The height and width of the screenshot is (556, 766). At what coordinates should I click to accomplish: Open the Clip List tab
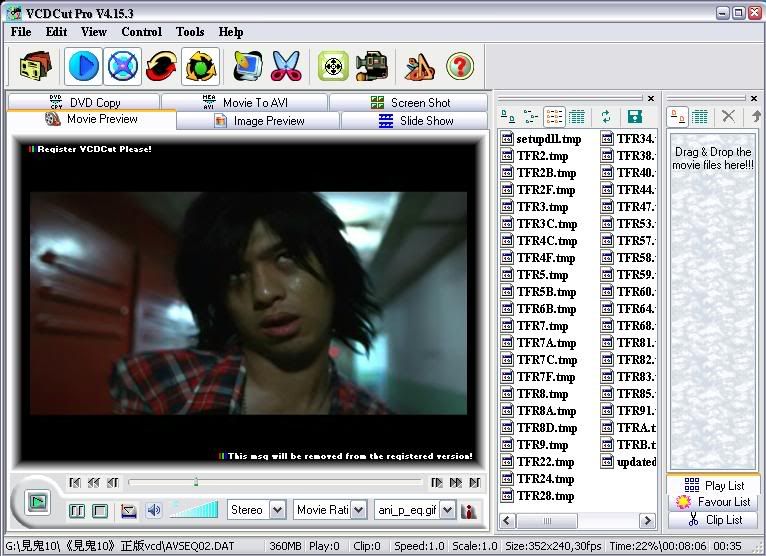coord(713,520)
